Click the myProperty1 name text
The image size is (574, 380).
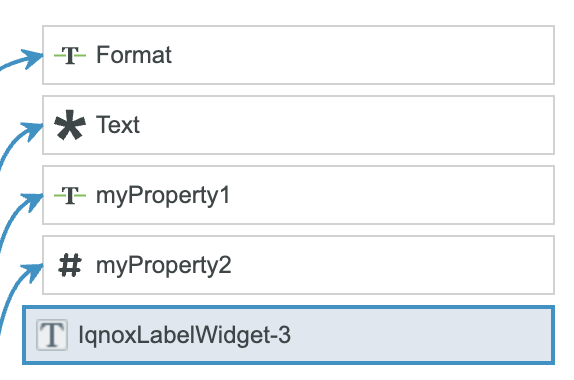[163, 196]
